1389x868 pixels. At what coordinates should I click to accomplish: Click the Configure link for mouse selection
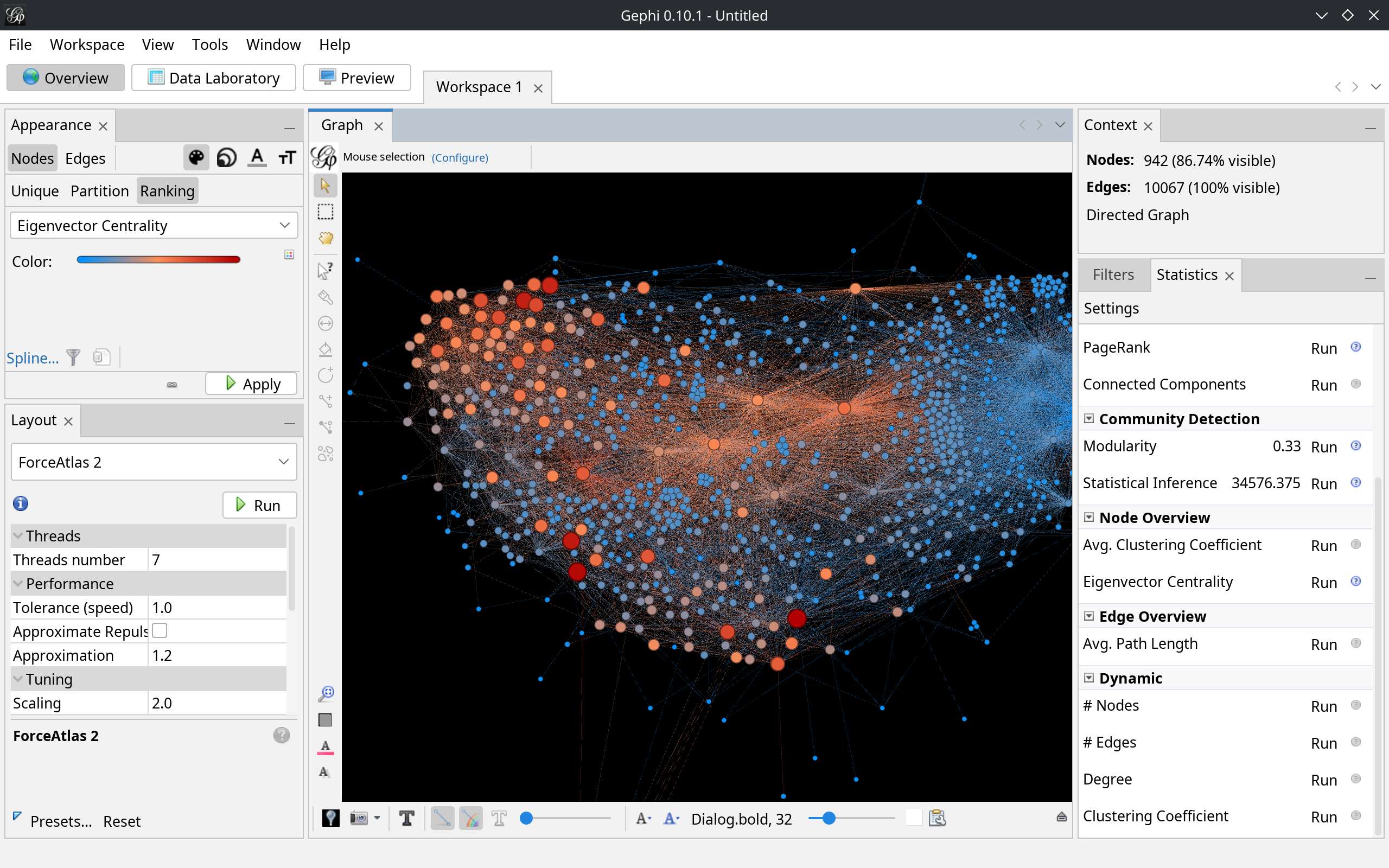(460, 157)
